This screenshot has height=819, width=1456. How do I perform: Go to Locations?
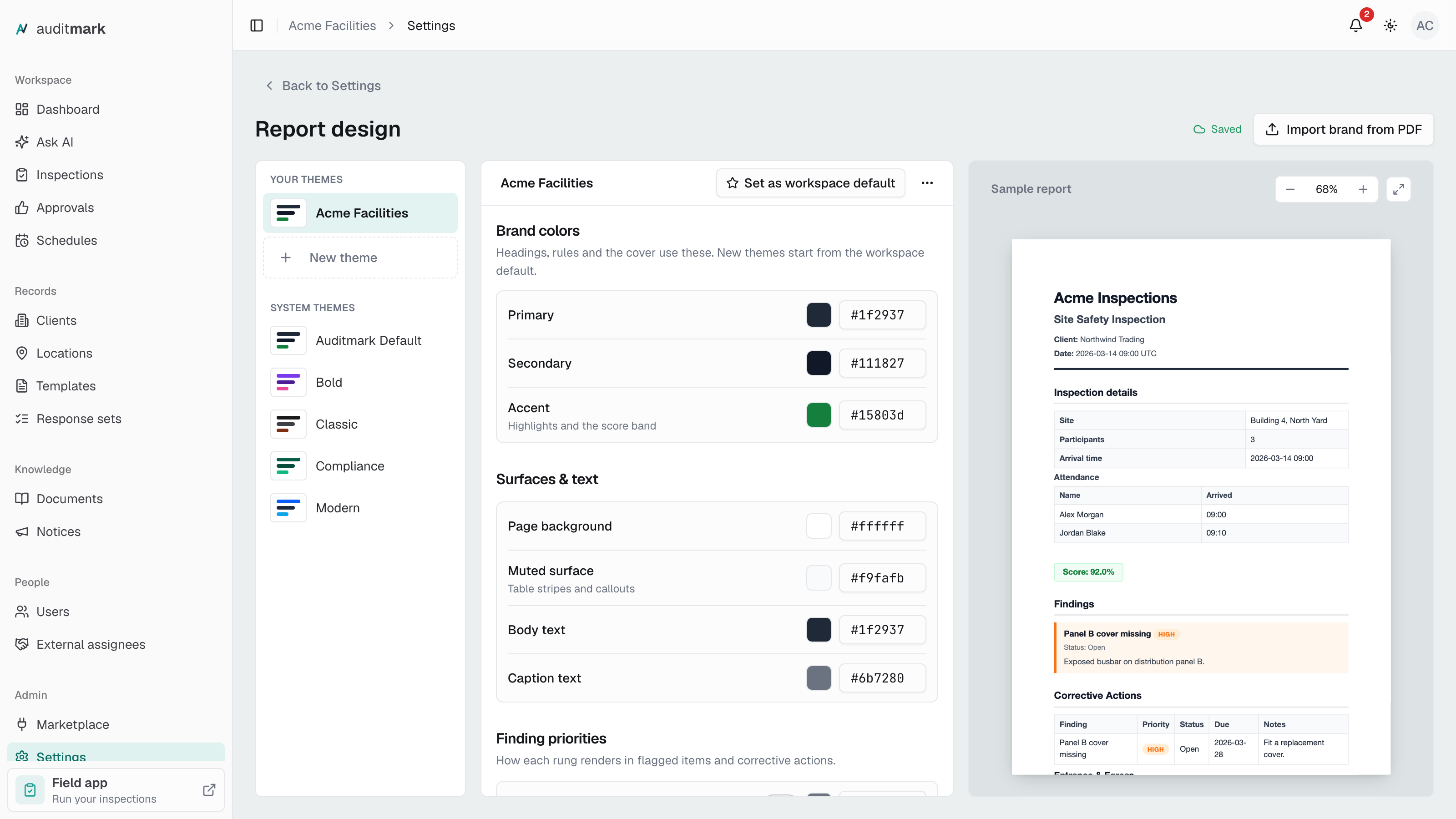pyautogui.click(x=116, y=353)
